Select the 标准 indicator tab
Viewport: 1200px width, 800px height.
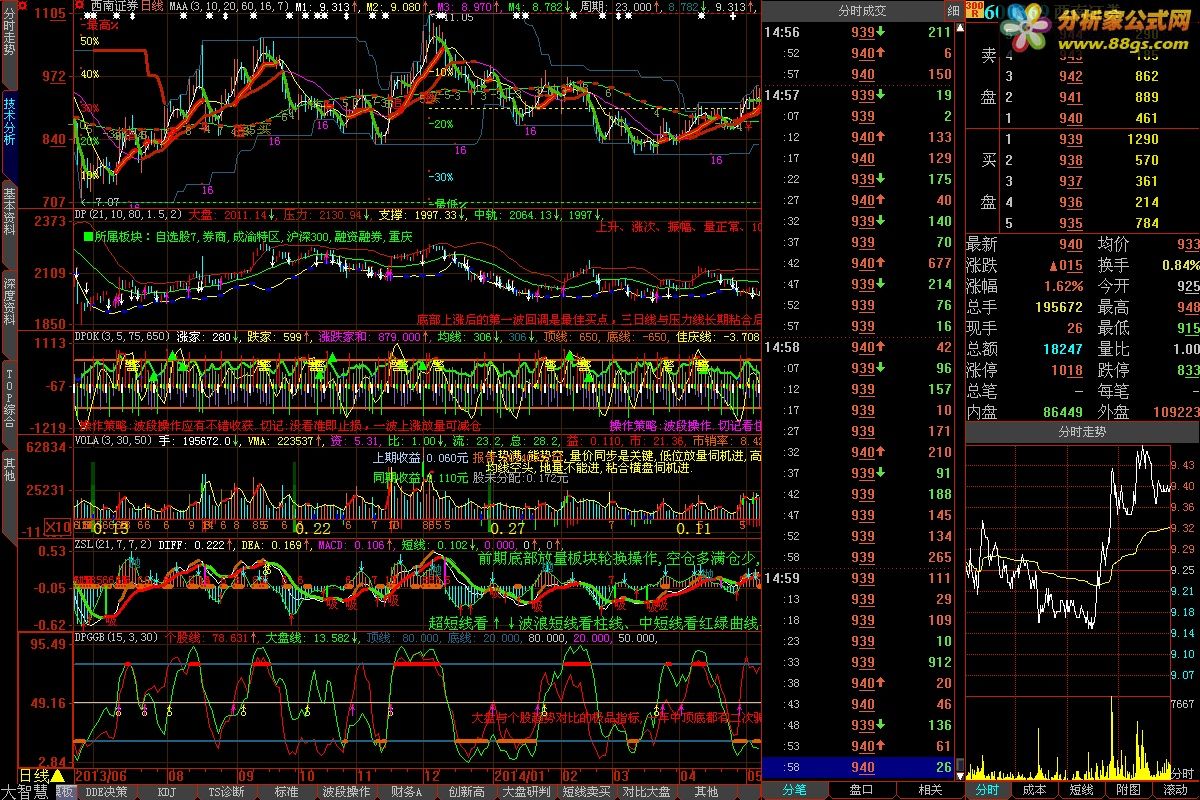coord(286,791)
